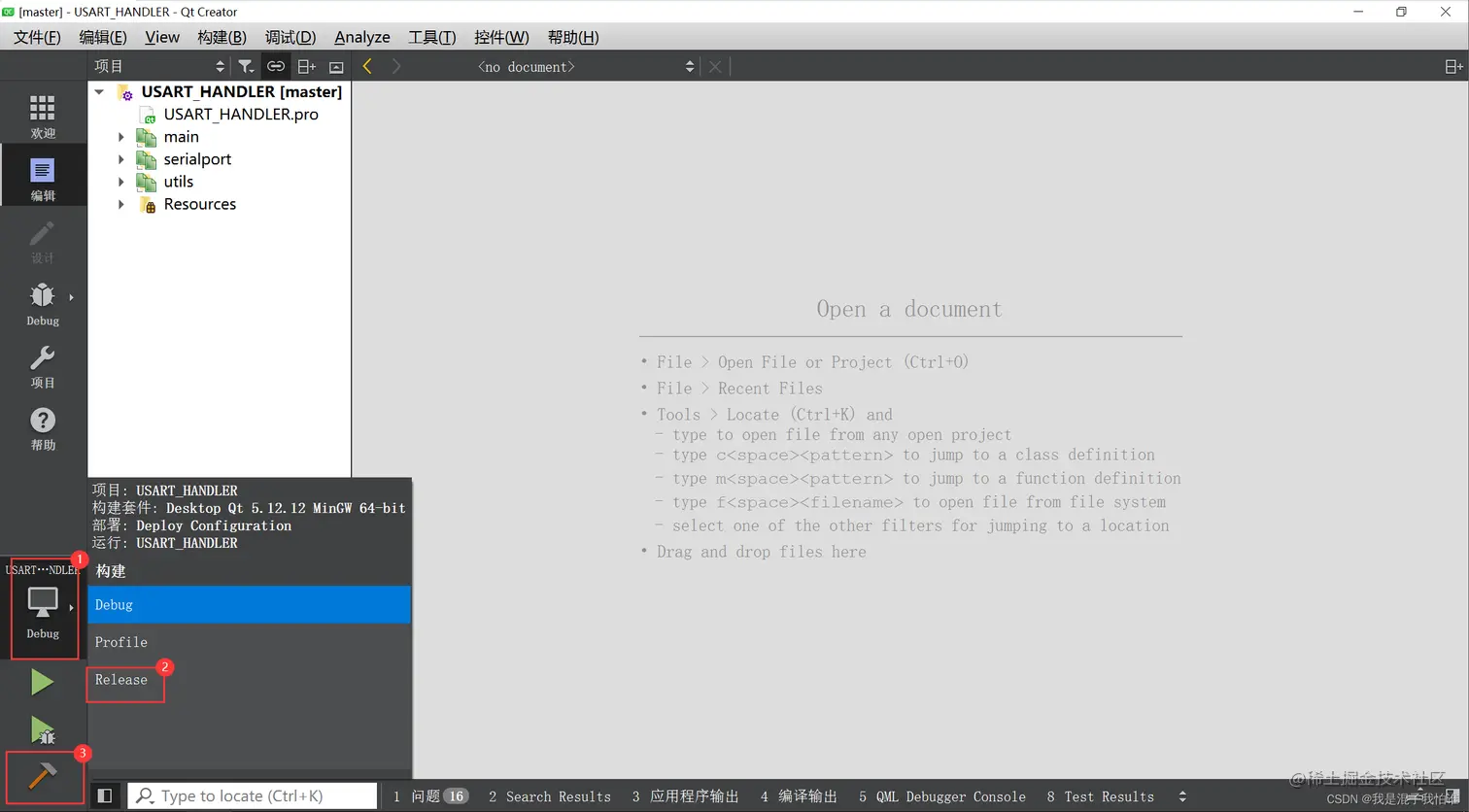Open the 调试(D) menu
Viewport: 1469px width, 812px height.
(290, 37)
